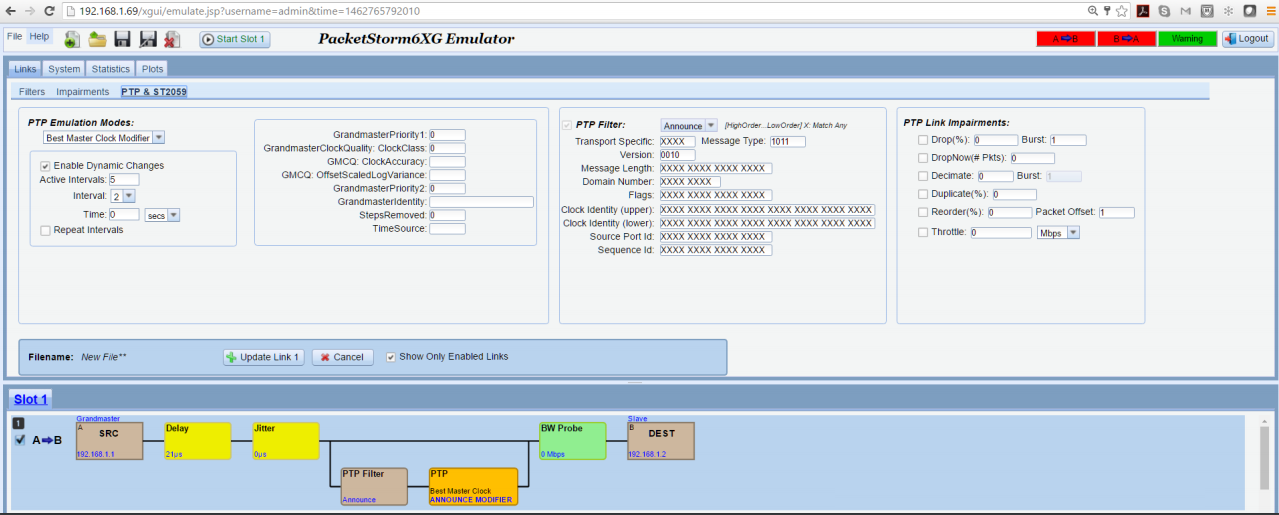
Task: Click the DEST Slave block
Action: click(x=660, y=441)
